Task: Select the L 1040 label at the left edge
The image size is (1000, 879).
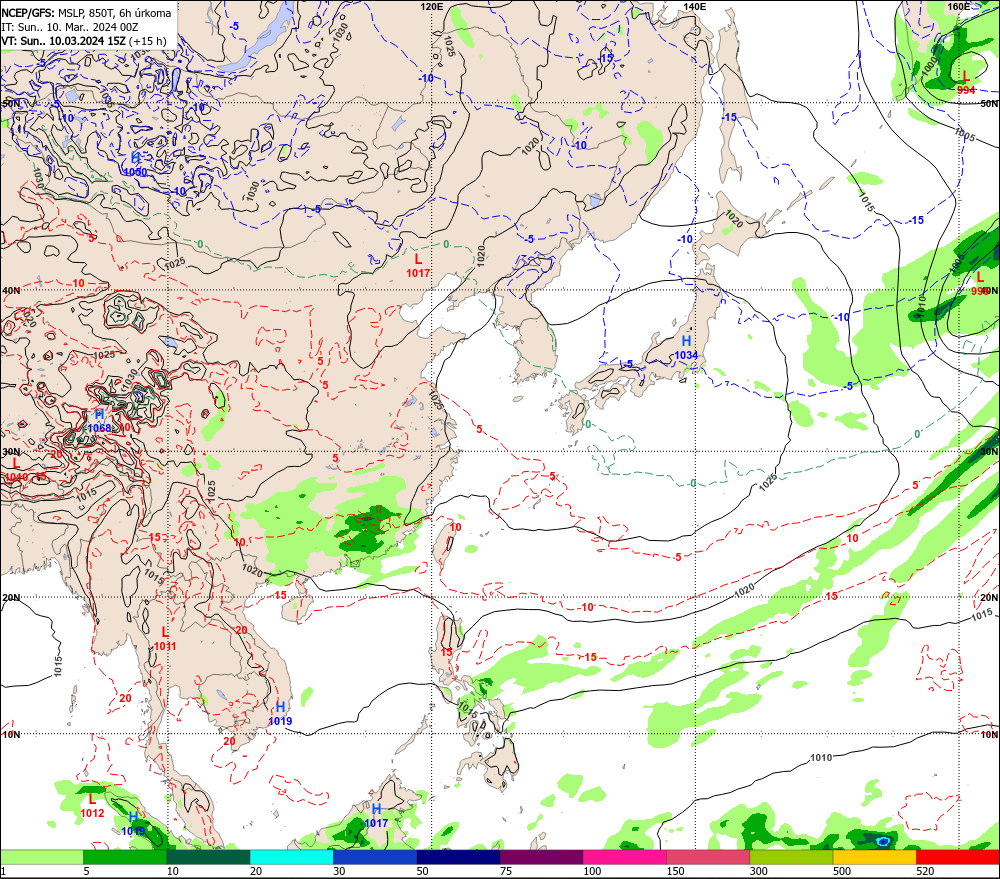Action: [17, 470]
